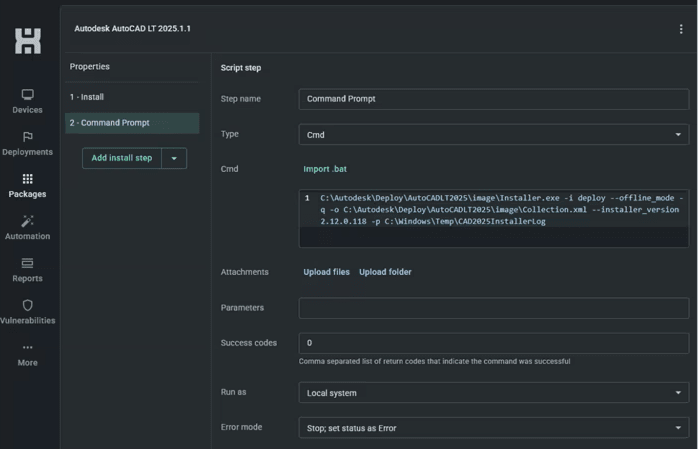This screenshot has width=698, height=449.
Task: Open the Run as dropdown
Action: click(x=494, y=392)
